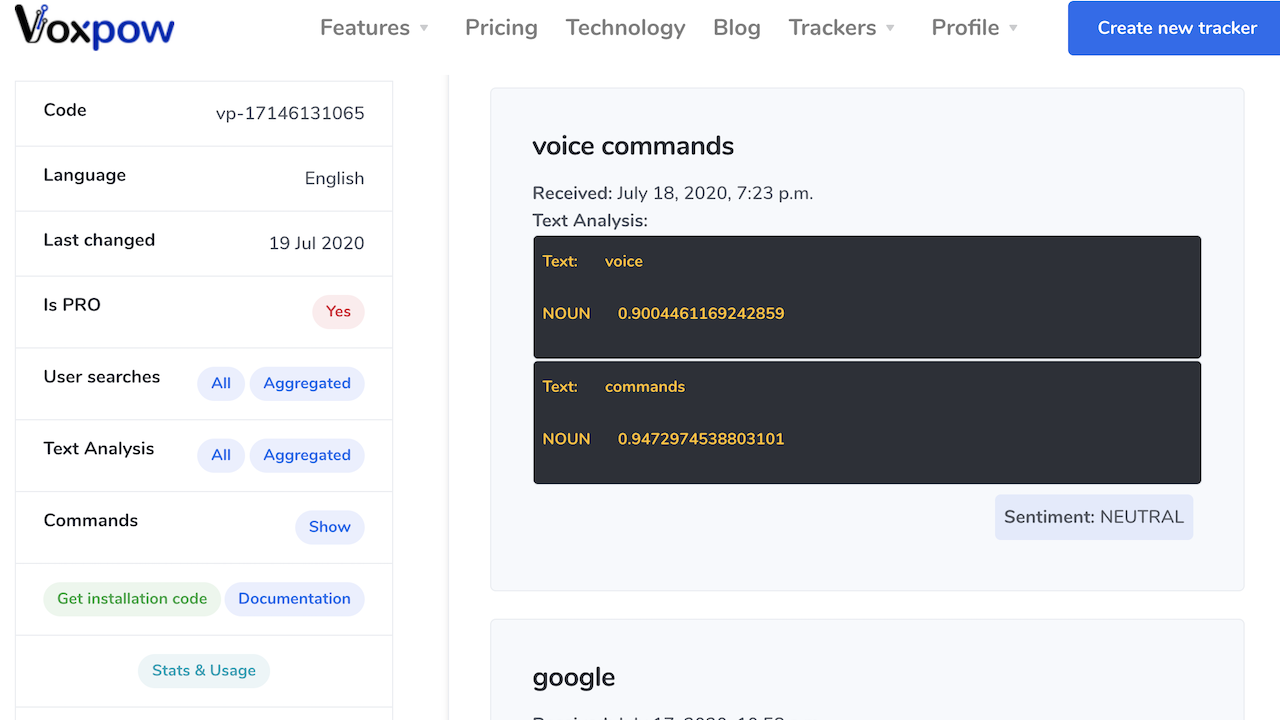Select the tracker code vp-17146131065
1280x720 pixels.
(x=290, y=113)
